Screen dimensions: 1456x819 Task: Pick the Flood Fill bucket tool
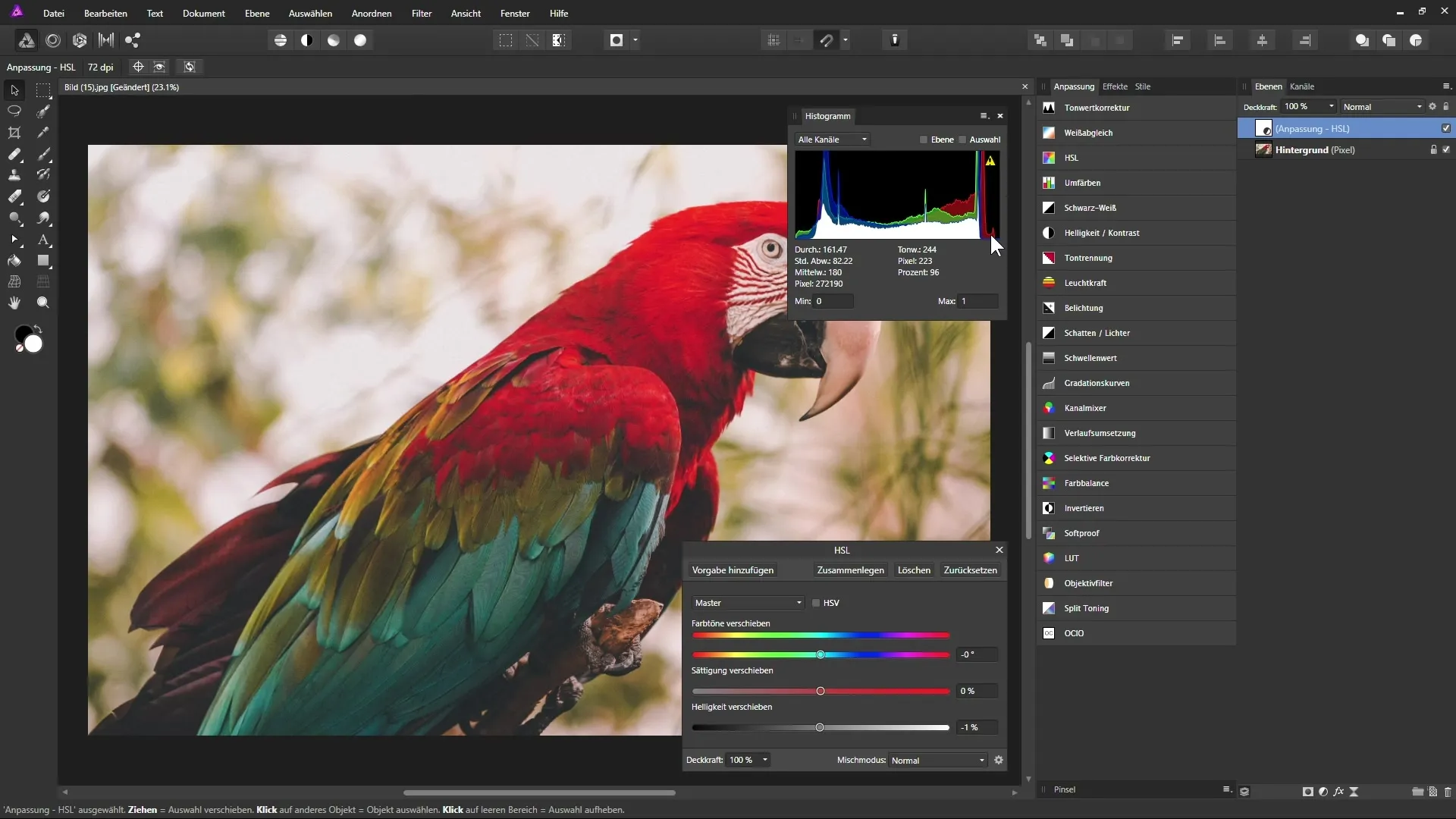14,261
